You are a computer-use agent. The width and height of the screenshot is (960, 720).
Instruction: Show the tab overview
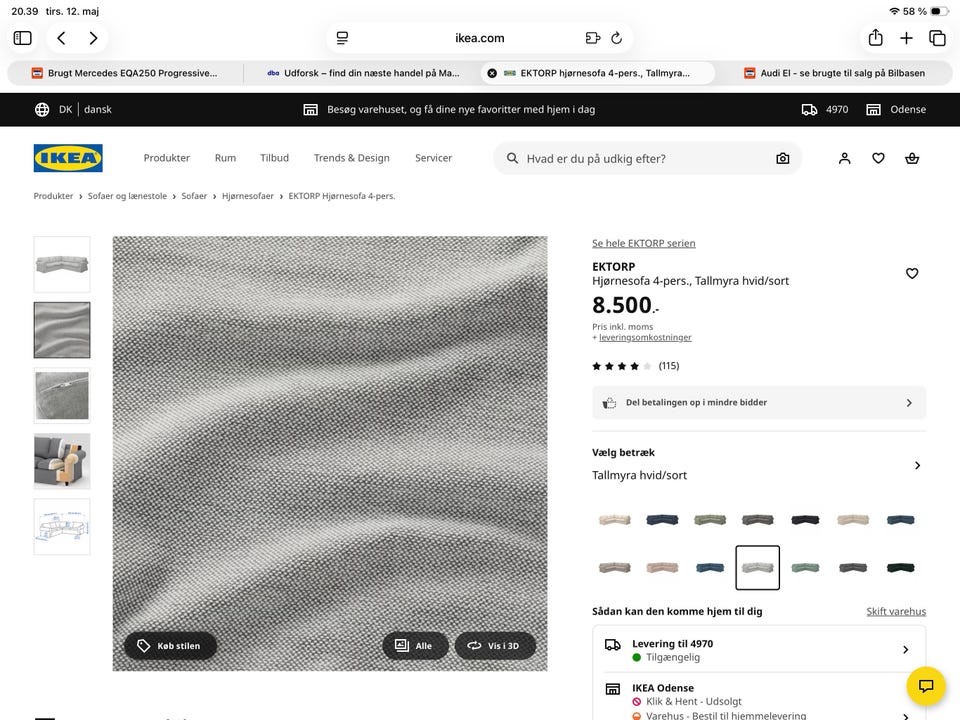point(937,38)
